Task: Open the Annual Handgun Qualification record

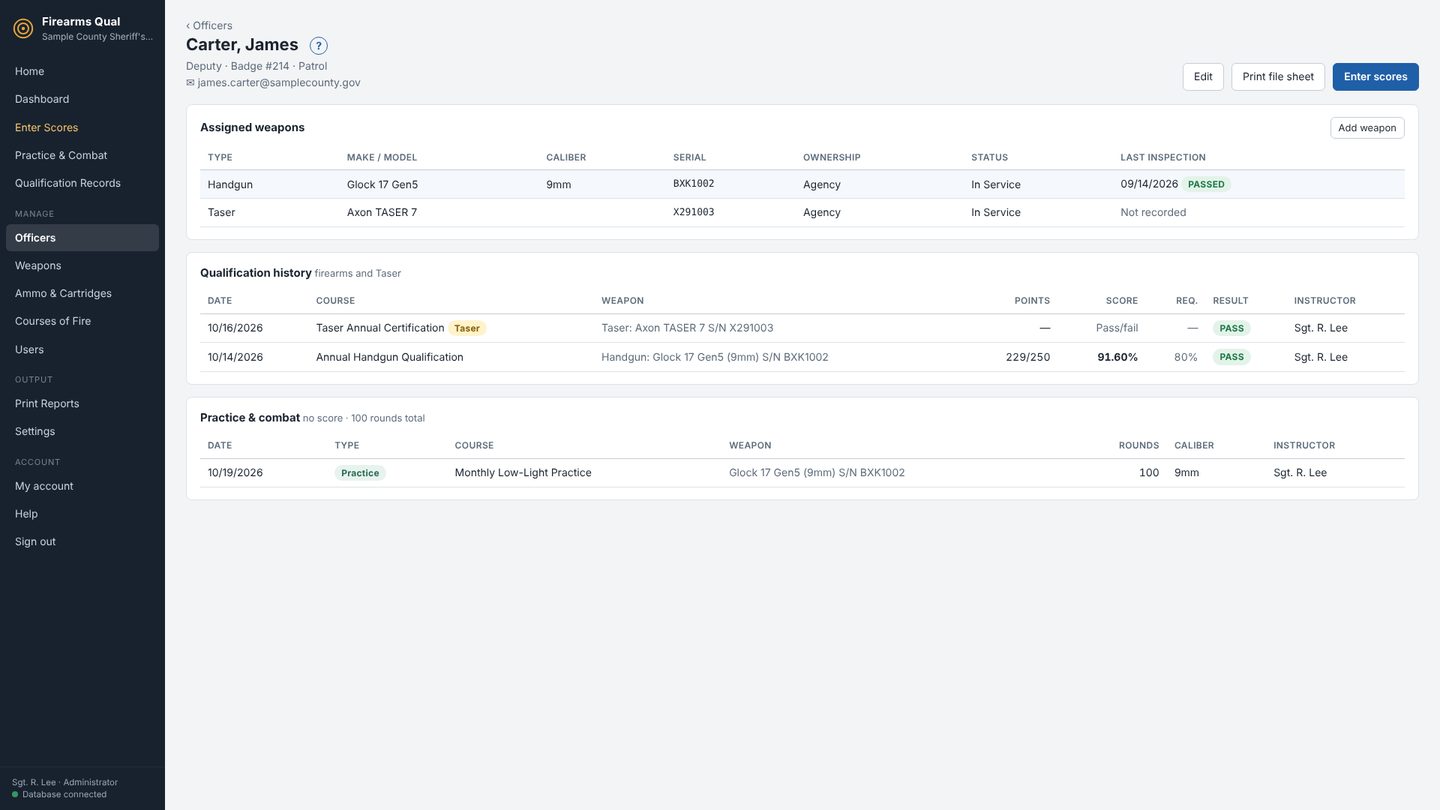Action: point(802,357)
